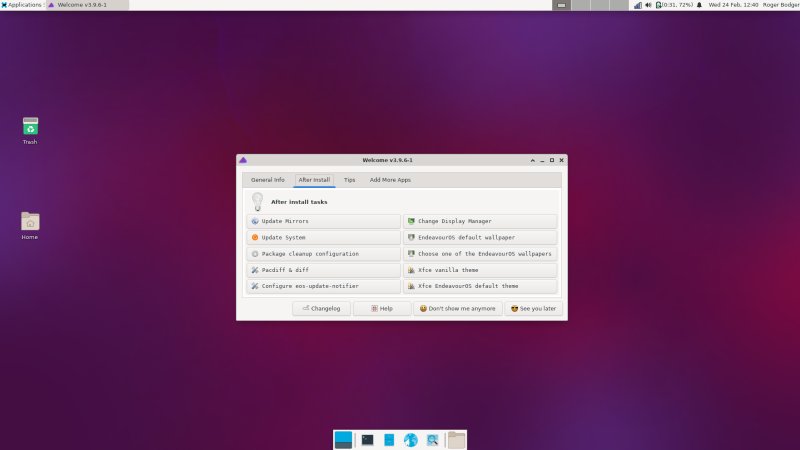The image size is (800, 450).
Task: Click the clock showing Wed 24 Feb
Action: coord(733,5)
